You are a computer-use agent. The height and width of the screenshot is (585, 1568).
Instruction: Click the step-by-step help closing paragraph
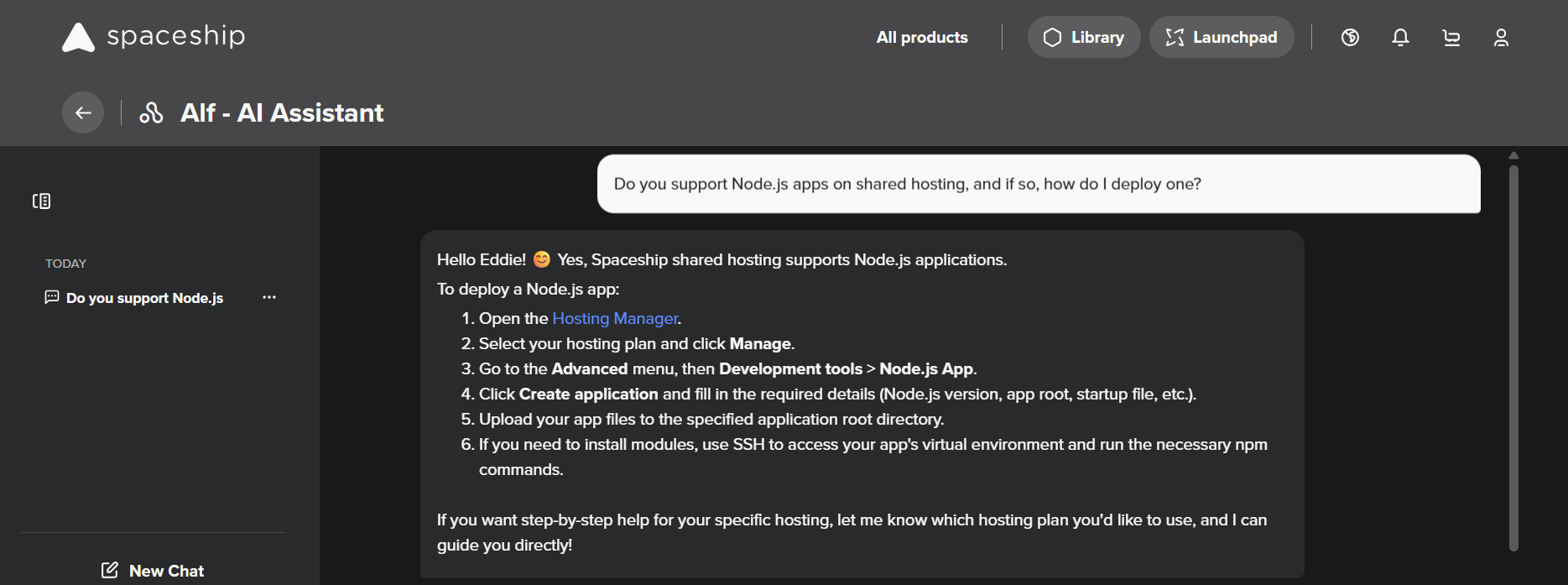pyautogui.click(x=852, y=532)
